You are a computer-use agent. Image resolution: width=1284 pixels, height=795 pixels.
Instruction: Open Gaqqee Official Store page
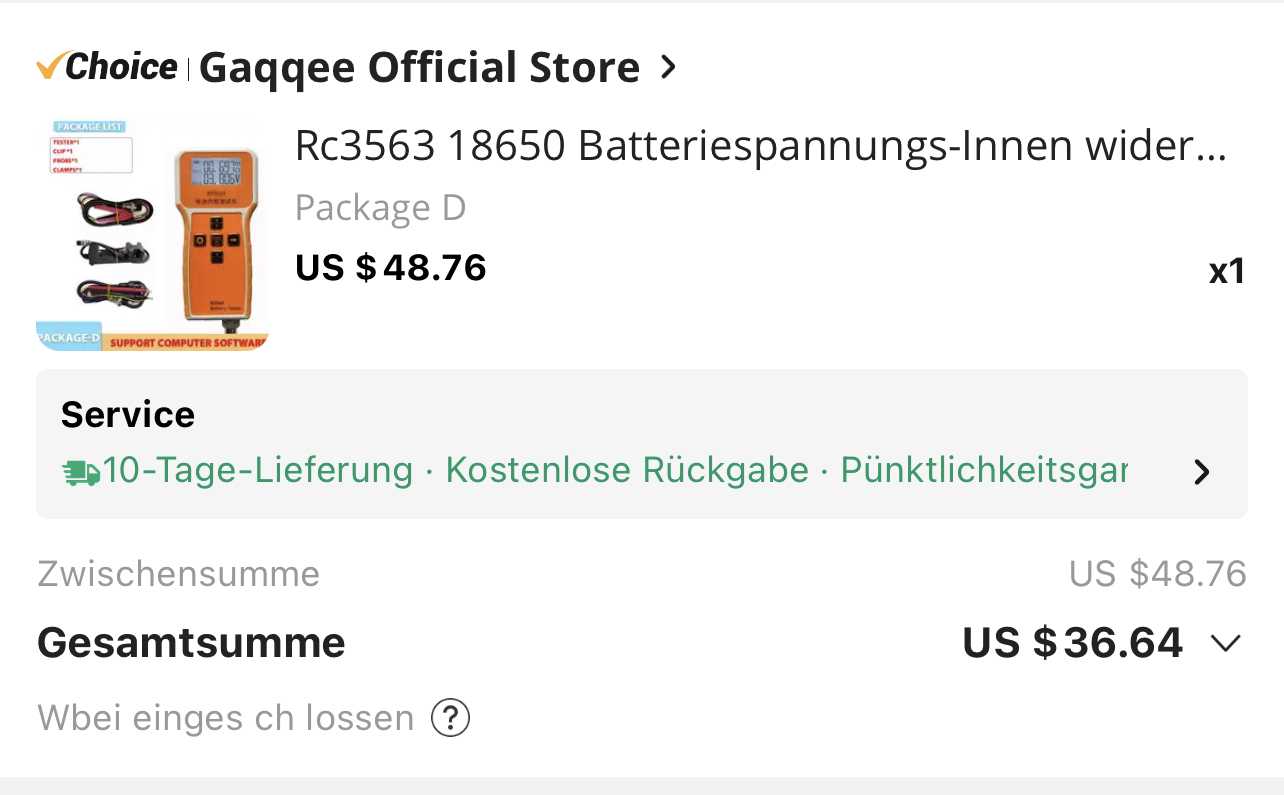pyautogui.click(x=419, y=68)
